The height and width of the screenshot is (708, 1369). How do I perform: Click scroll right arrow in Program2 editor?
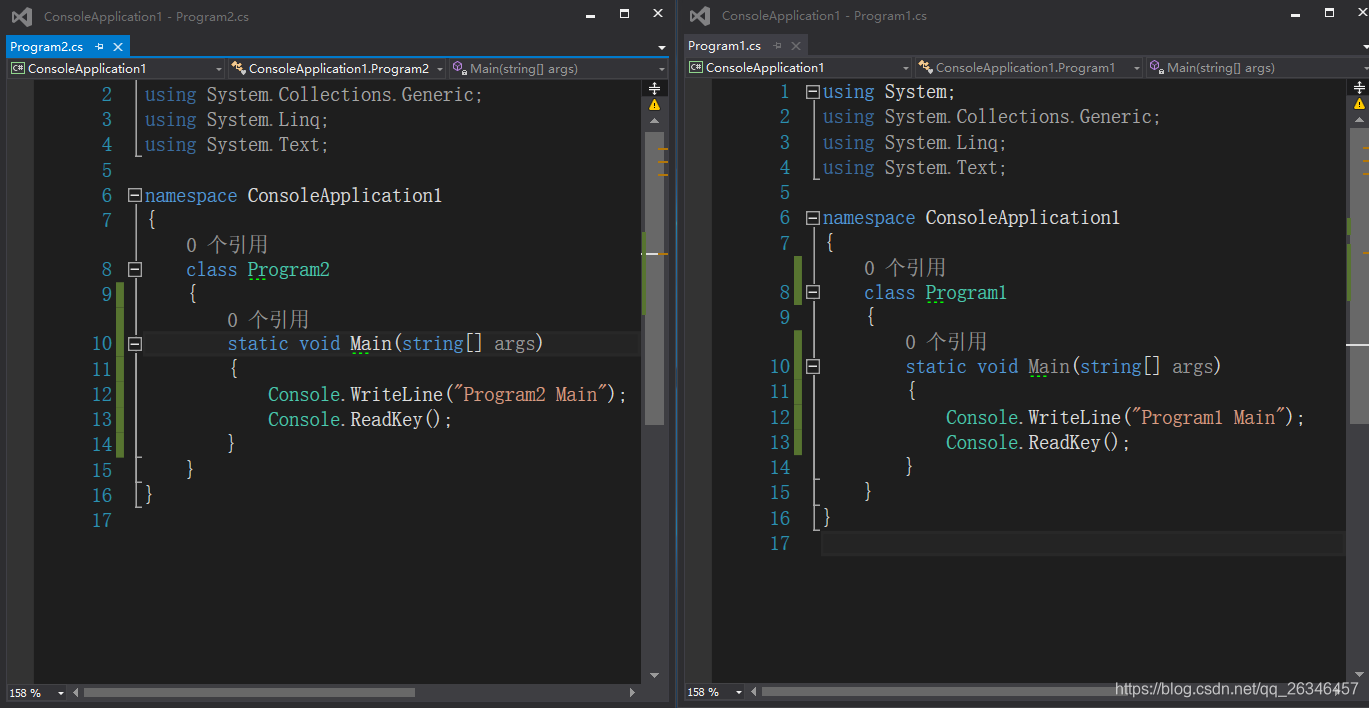click(632, 693)
